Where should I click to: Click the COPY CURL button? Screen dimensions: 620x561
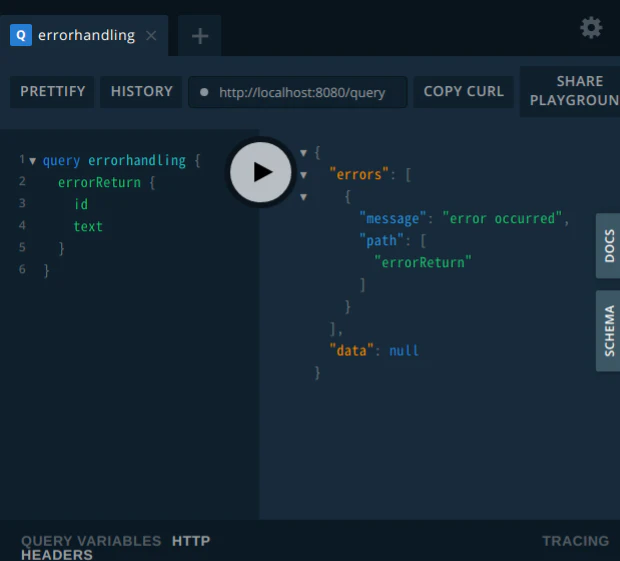coord(463,91)
